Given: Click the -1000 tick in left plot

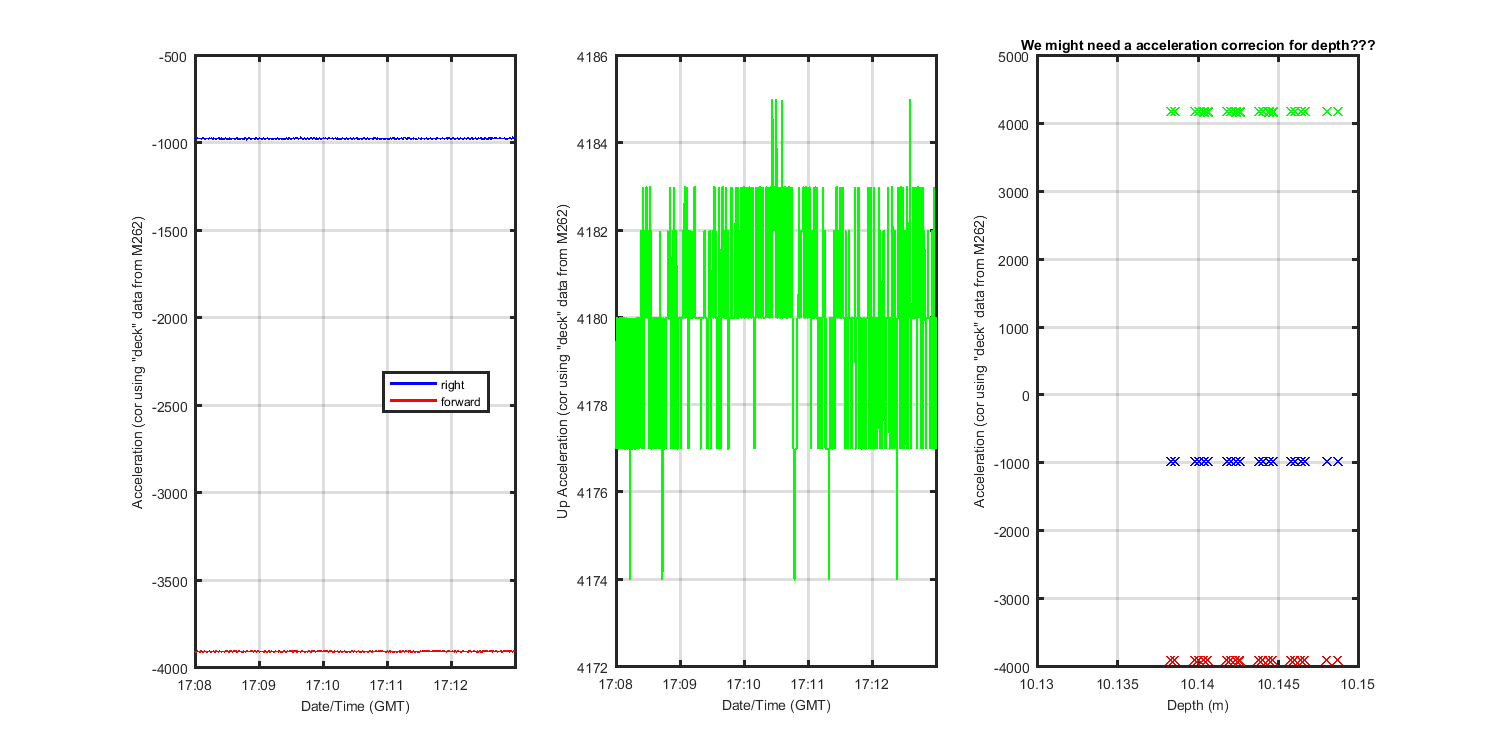Looking at the screenshot, I should [x=169, y=144].
